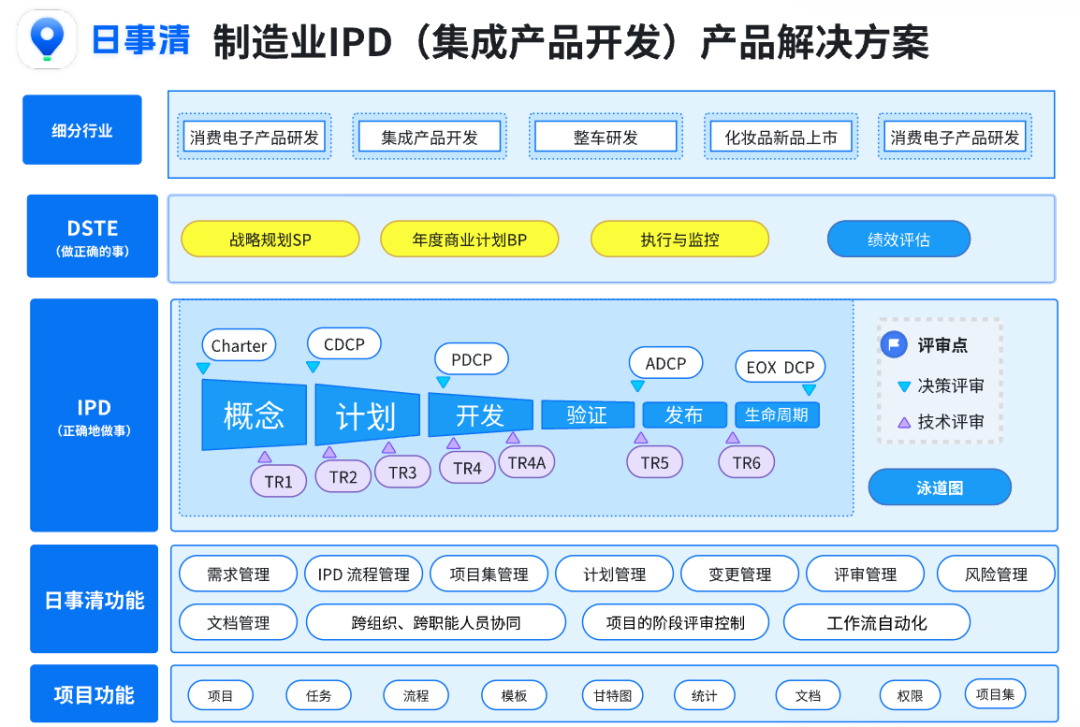Expand the Charter milestone bubble

238,346
